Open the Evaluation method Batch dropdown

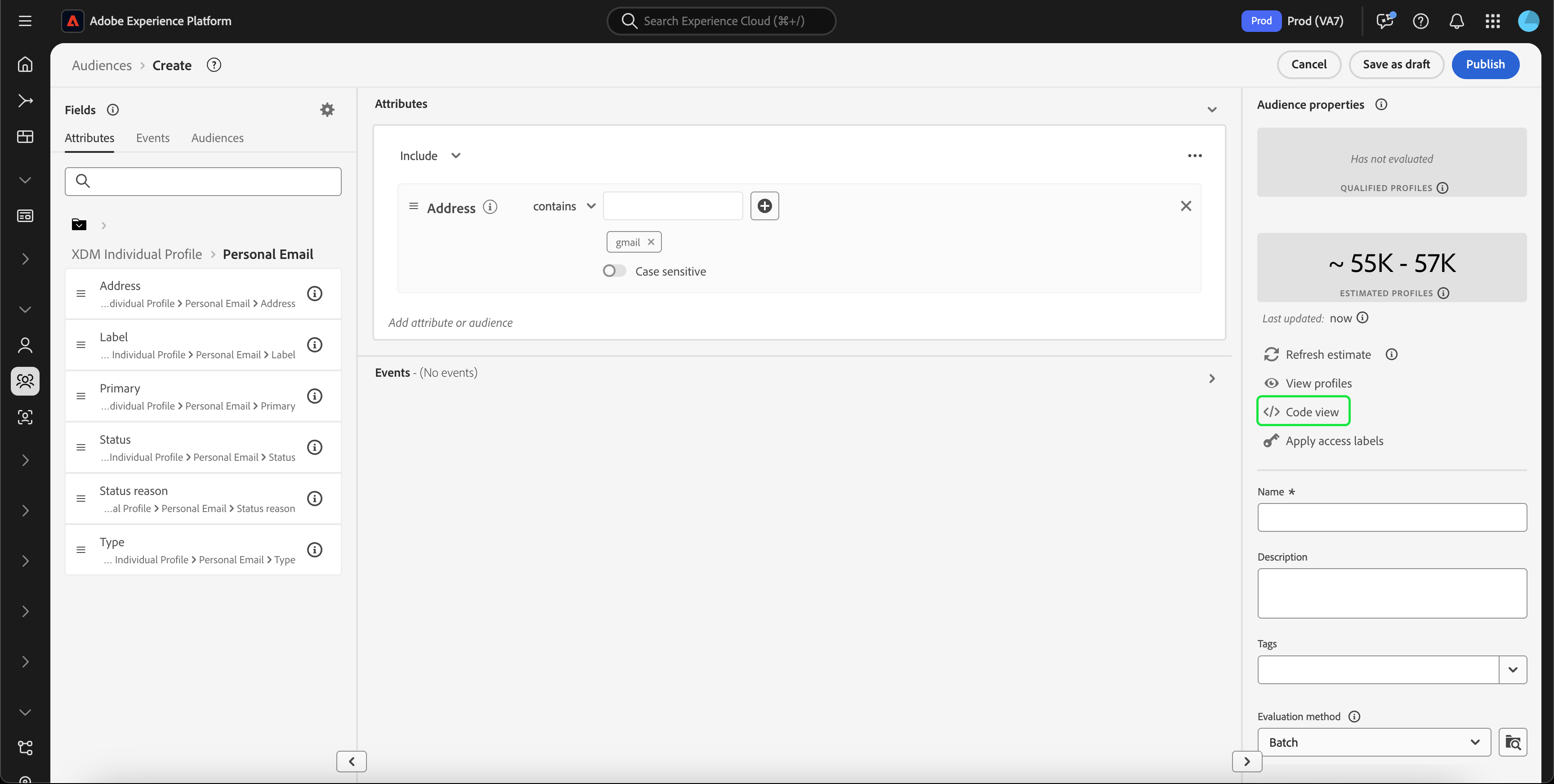tap(1374, 742)
